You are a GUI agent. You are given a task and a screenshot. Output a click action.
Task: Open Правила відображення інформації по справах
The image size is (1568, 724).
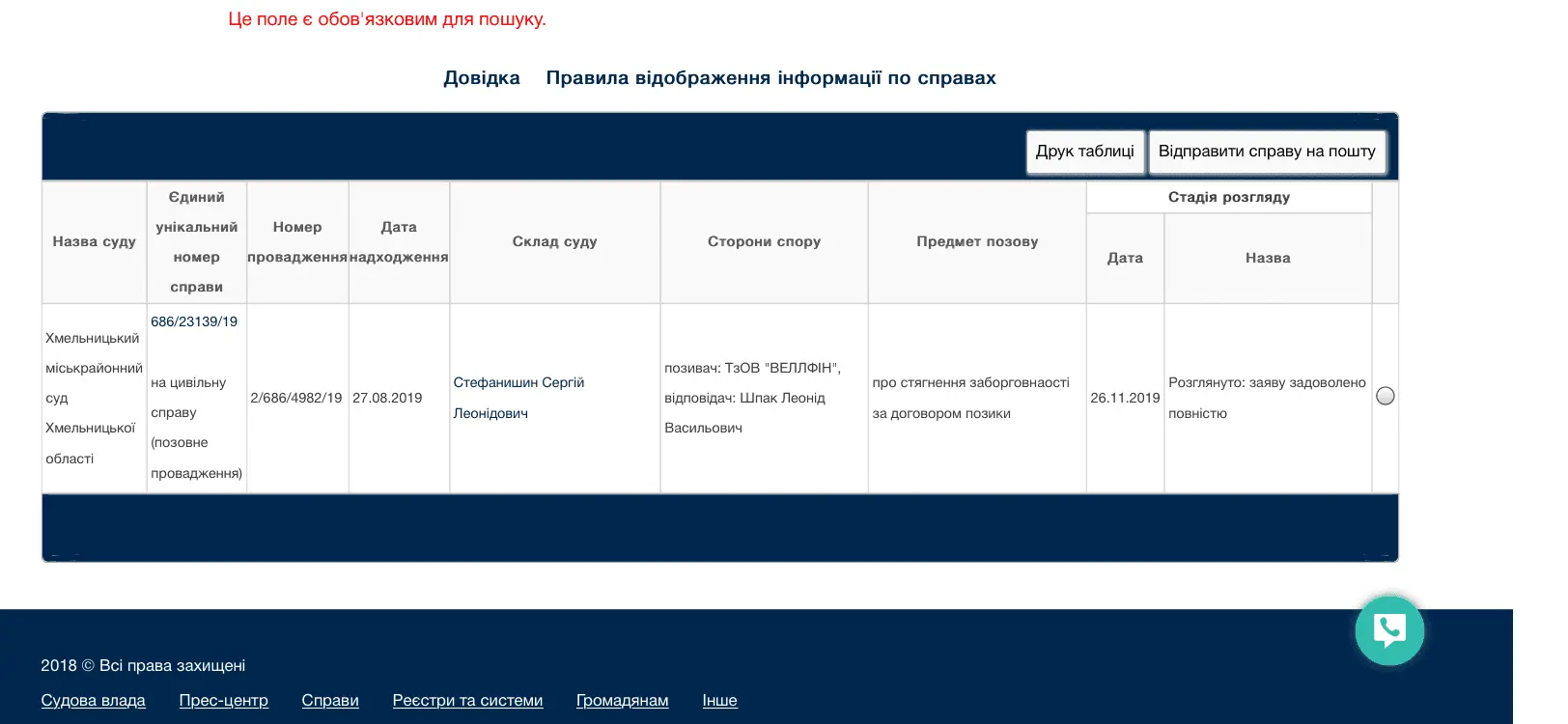770,78
